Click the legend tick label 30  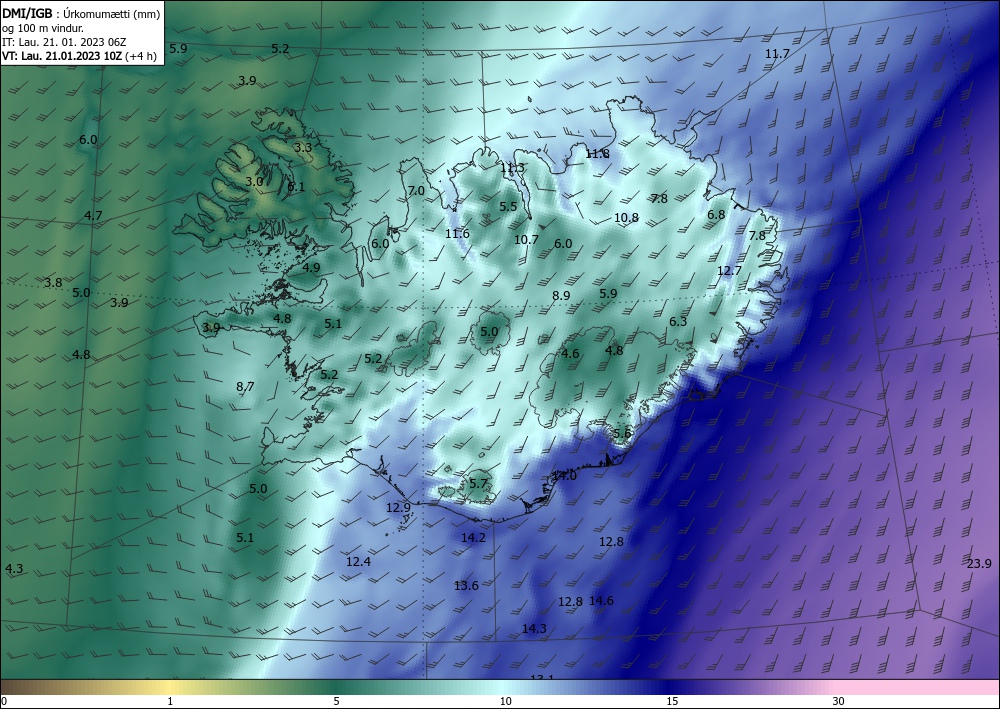(839, 702)
